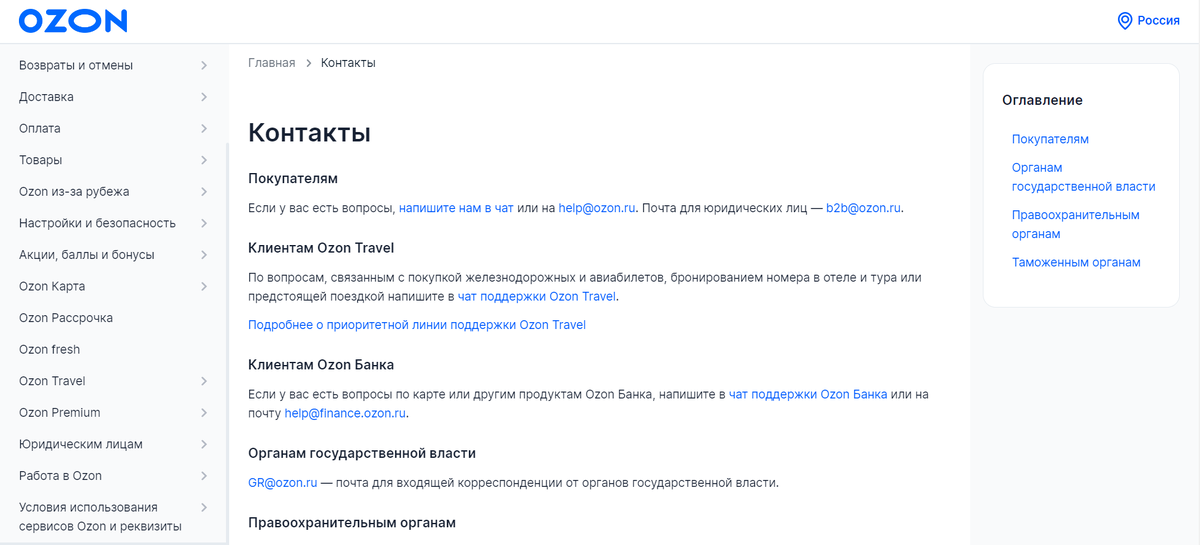The image size is (1200, 545).
Task: Expand Условия использования сервисов Ozon chevron
Action: coord(204,508)
